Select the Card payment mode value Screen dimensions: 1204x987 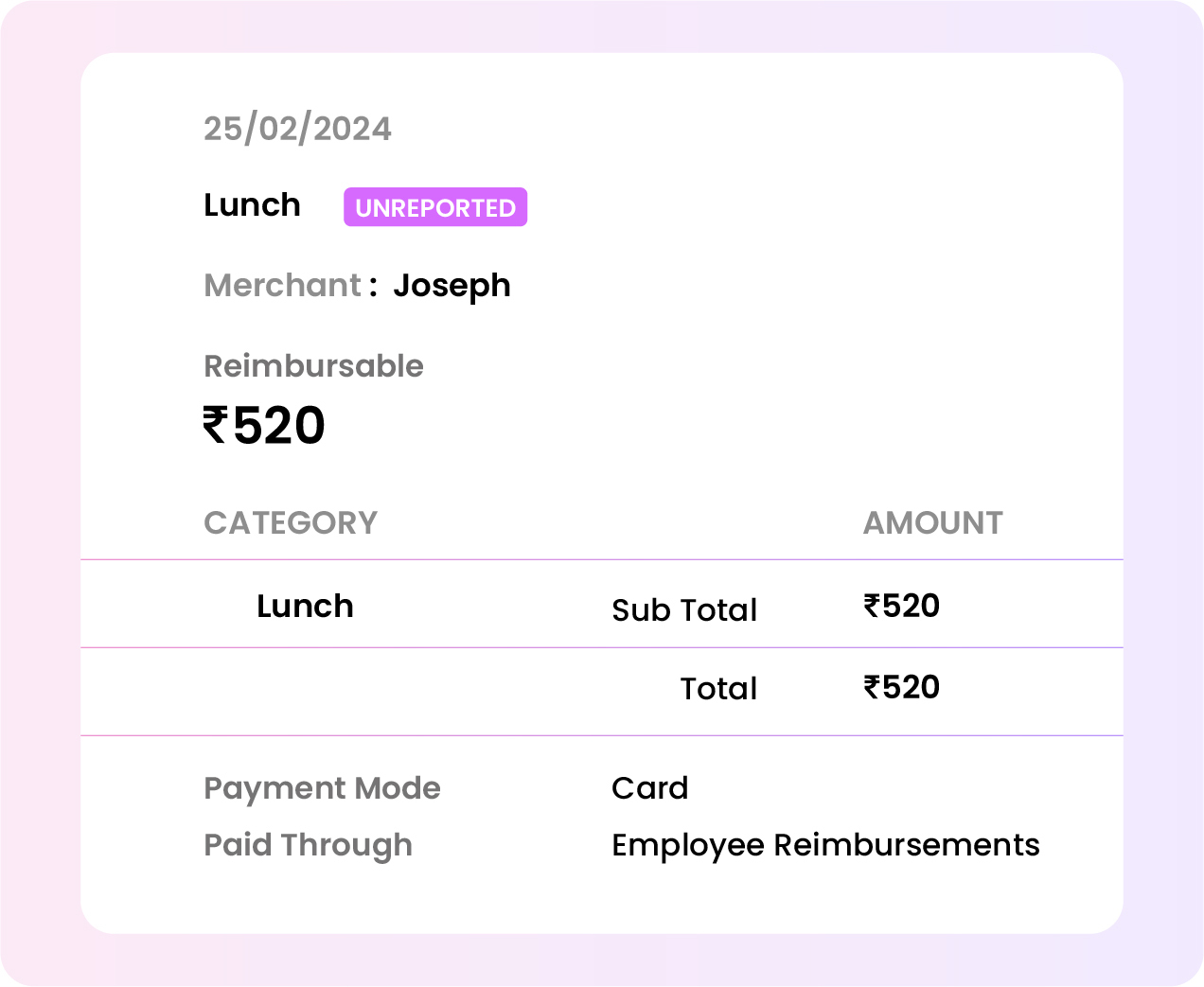point(649,788)
